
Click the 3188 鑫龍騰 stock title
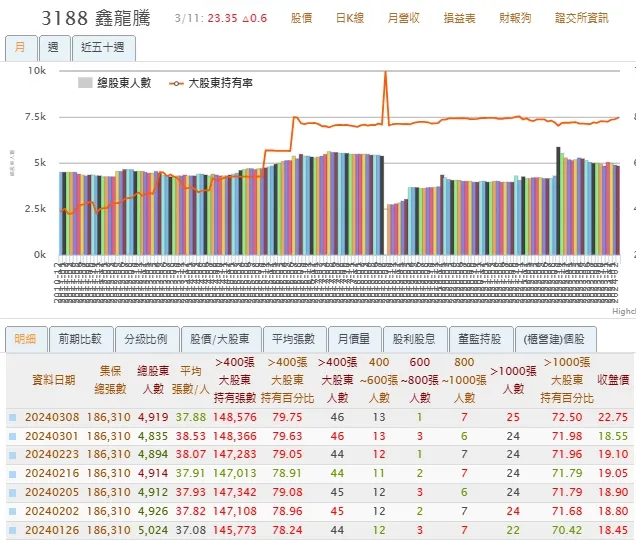pos(96,18)
